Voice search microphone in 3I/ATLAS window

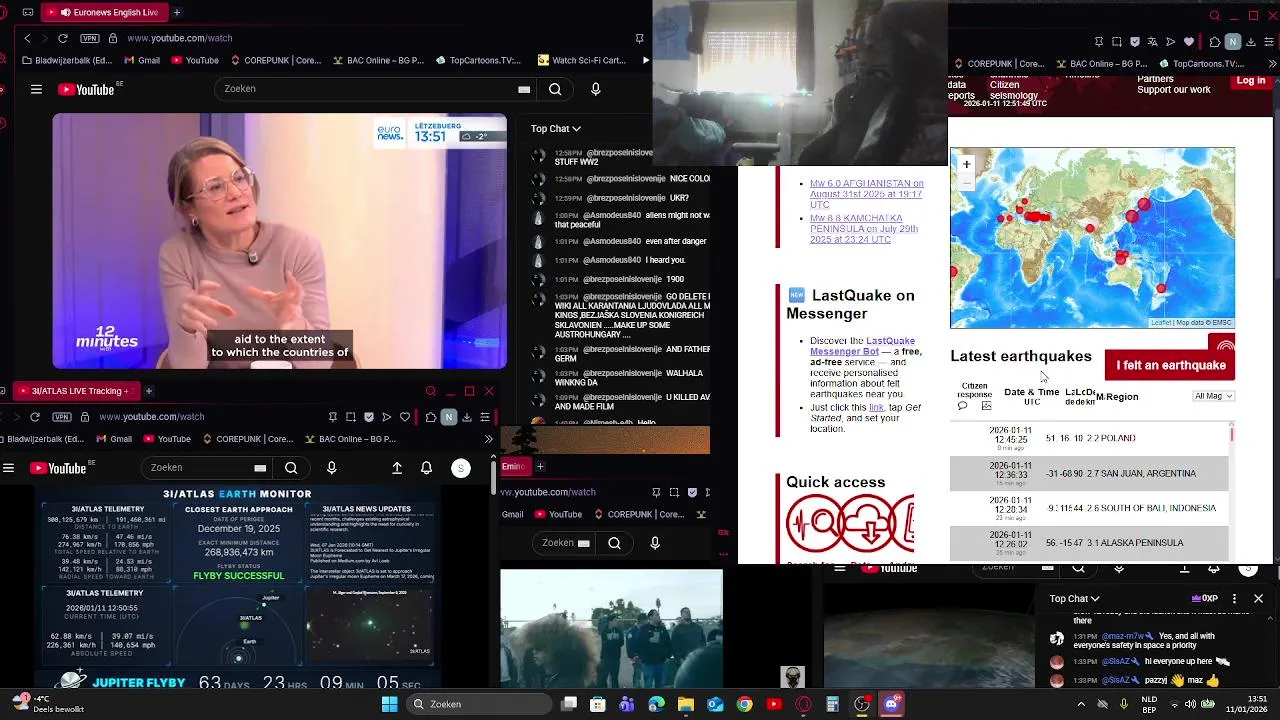click(332, 468)
